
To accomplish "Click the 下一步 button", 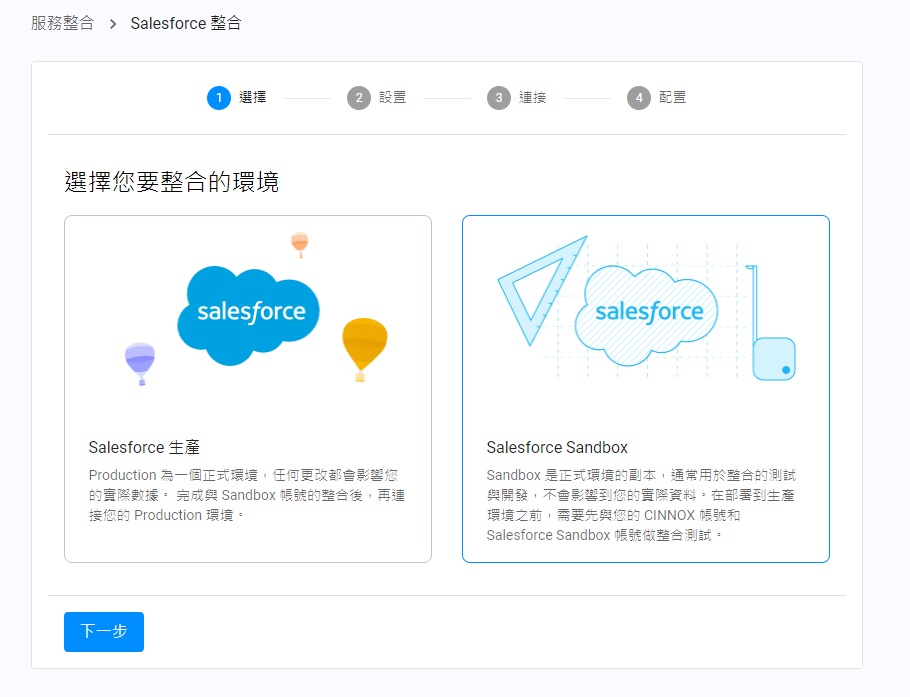I will [x=104, y=631].
